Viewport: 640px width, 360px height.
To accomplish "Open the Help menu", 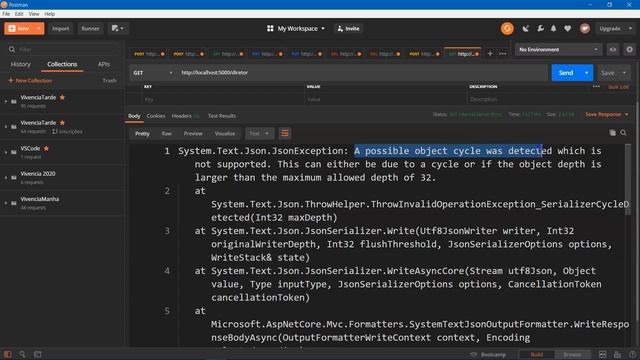I will click(x=49, y=14).
